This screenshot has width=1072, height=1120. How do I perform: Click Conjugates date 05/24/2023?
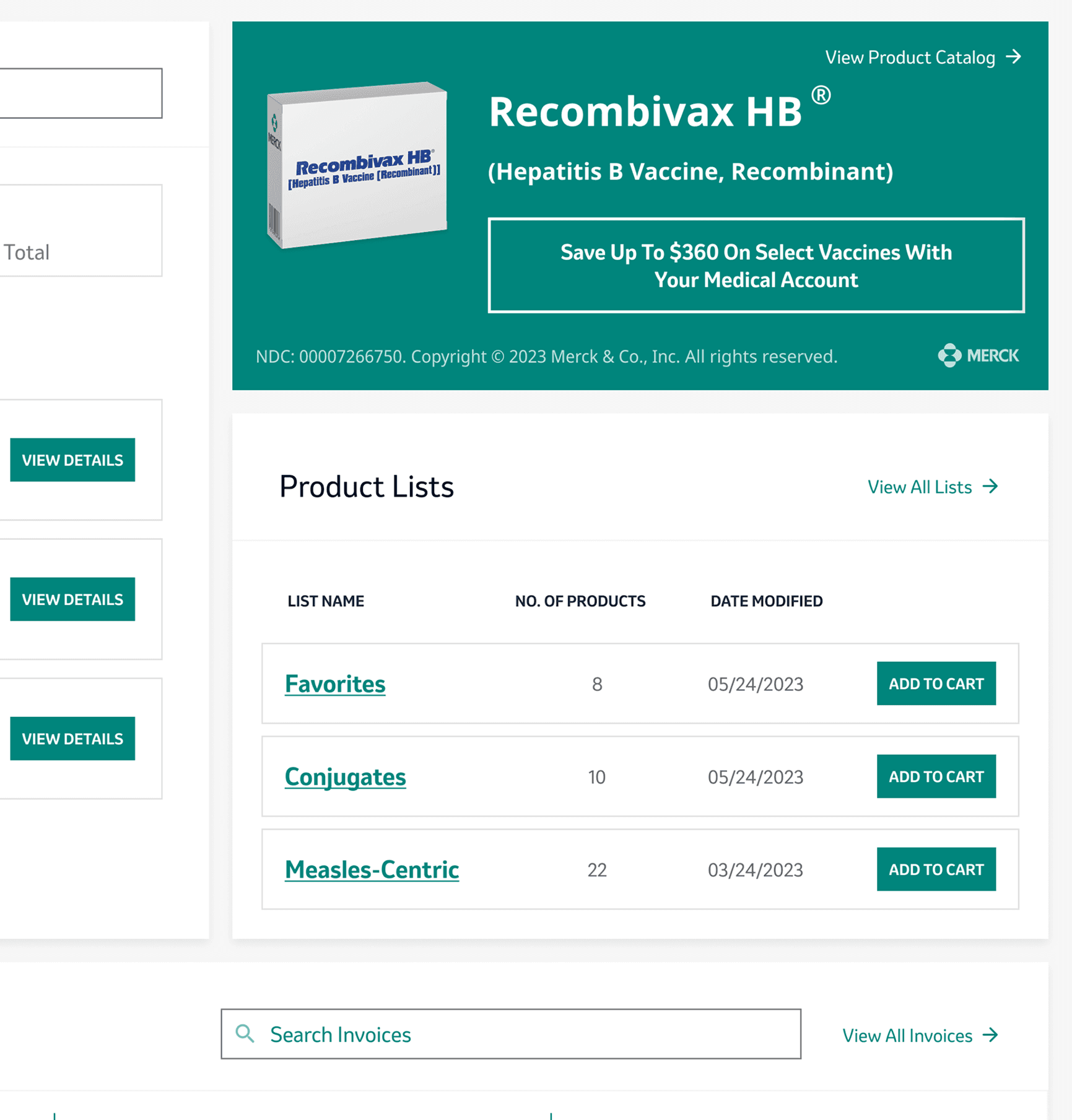point(756,777)
